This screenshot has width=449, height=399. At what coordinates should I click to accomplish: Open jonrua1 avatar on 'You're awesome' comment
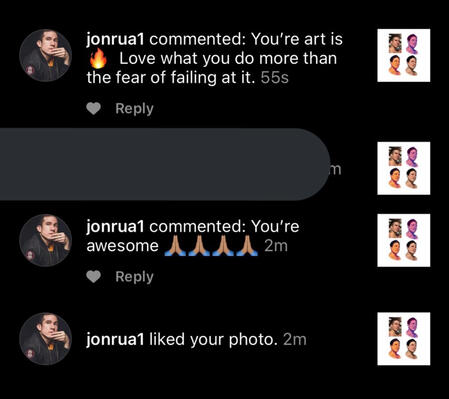pyautogui.click(x=45, y=240)
